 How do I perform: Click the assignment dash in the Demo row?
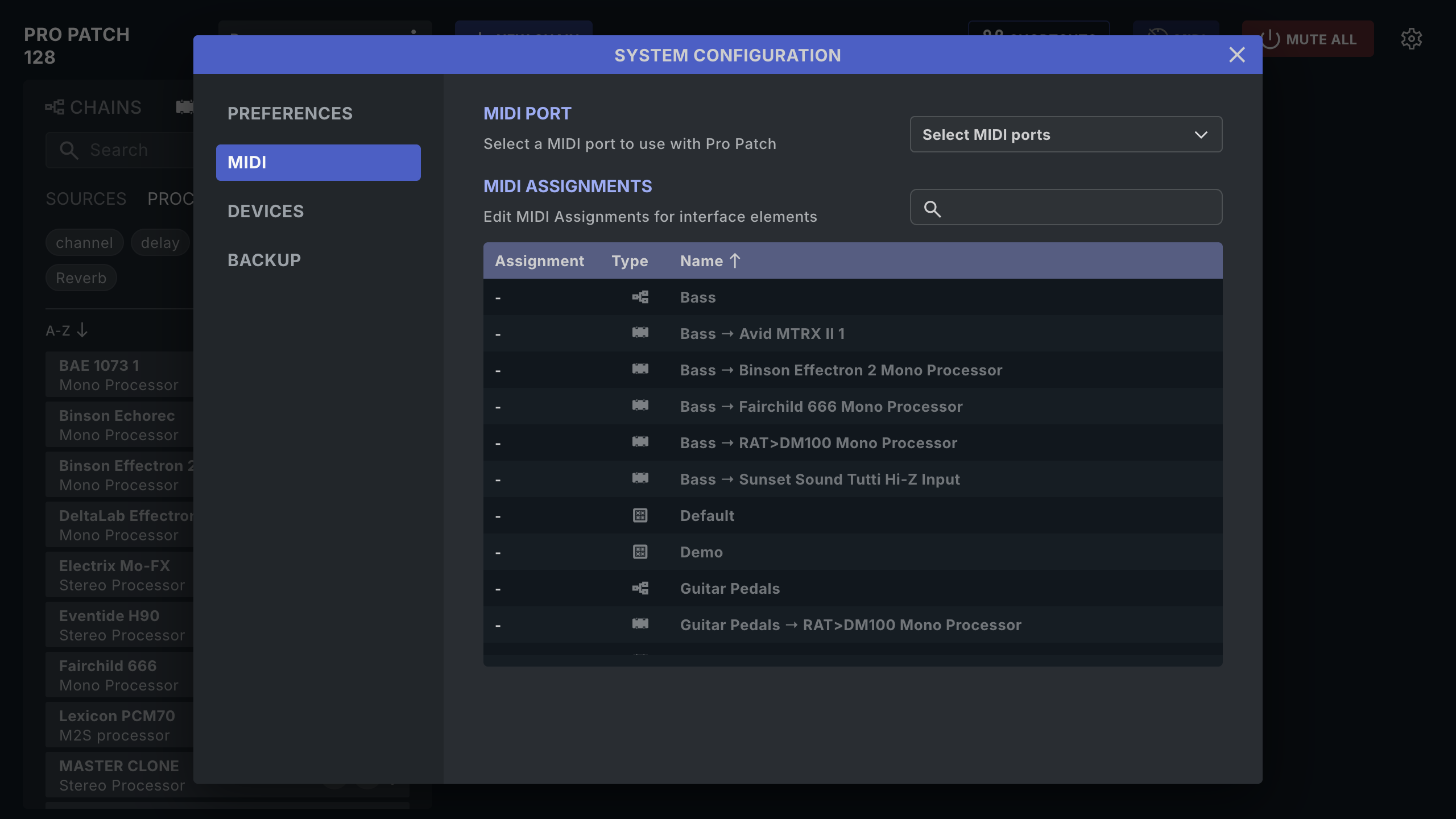(498, 553)
